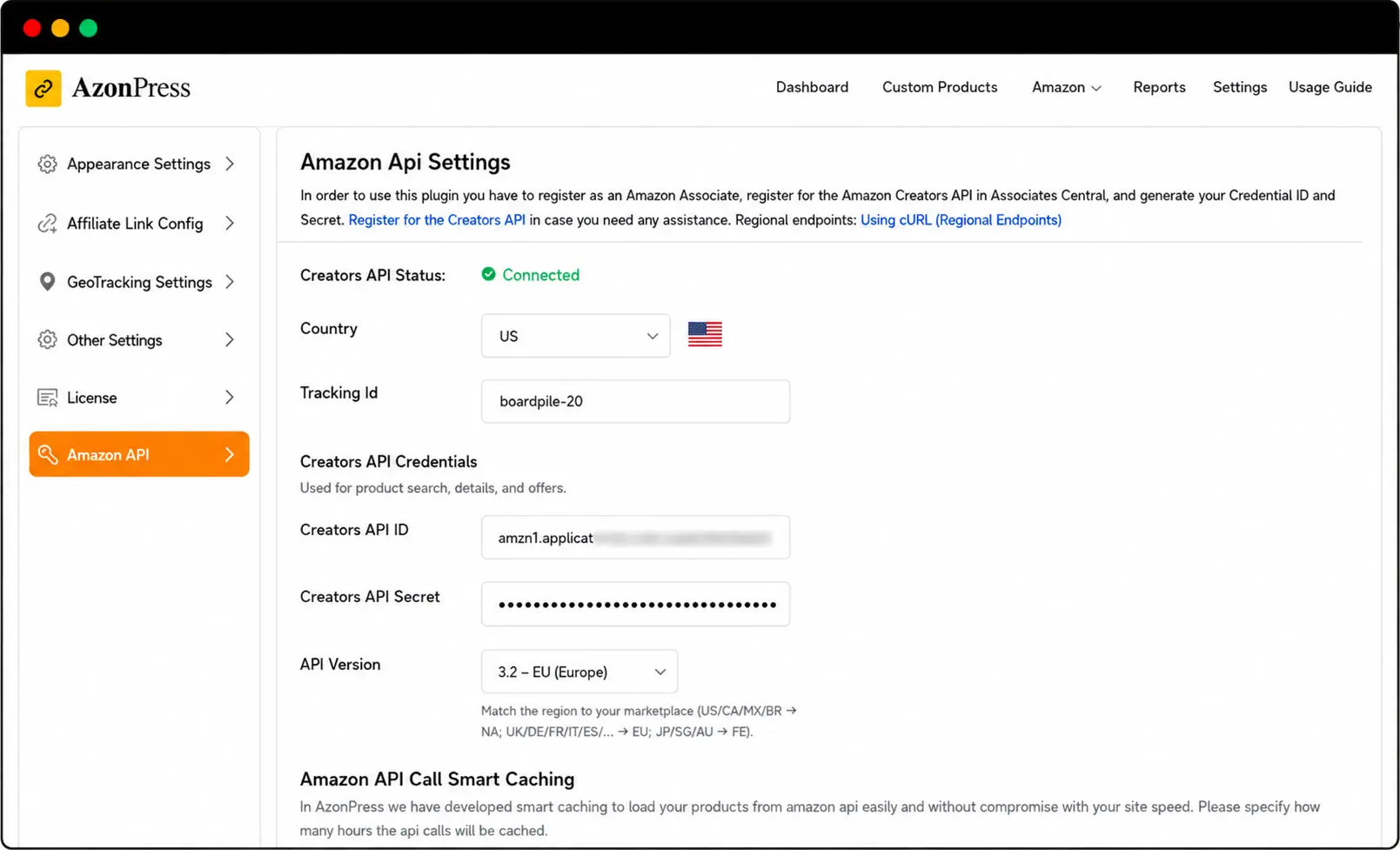Click the Other Settings label text
Image resolution: width=1400 pixels, height=850 pixels.
114,340
